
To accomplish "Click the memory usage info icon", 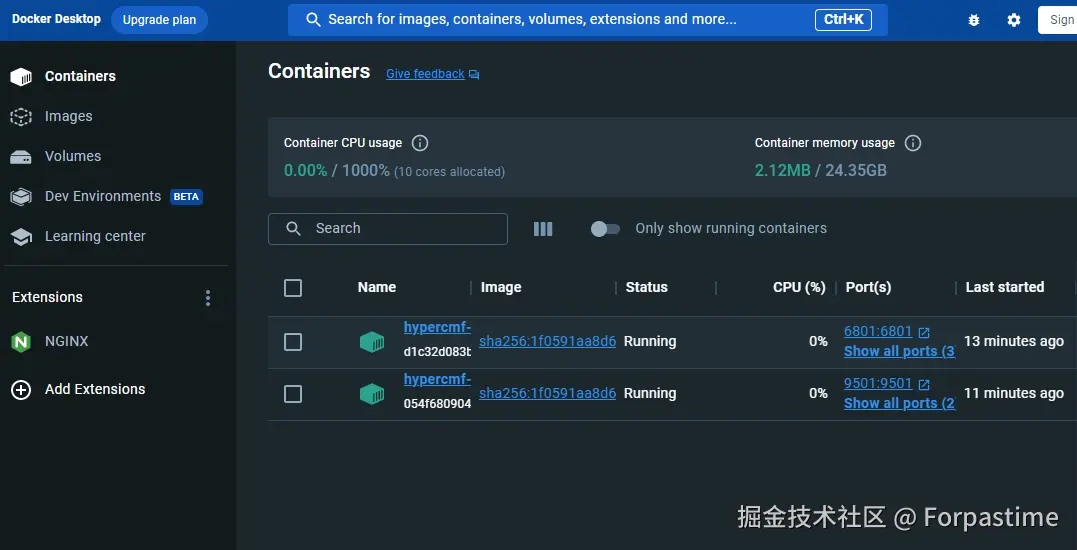I will pos(912,143).
